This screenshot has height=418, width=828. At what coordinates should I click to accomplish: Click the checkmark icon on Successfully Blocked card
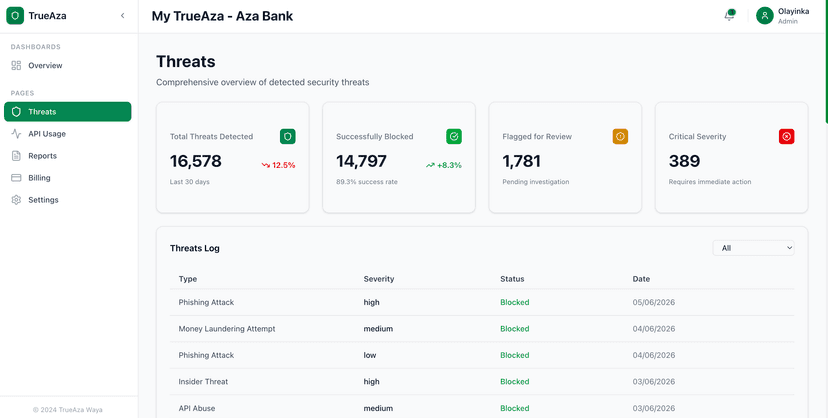tap(454, 137)
